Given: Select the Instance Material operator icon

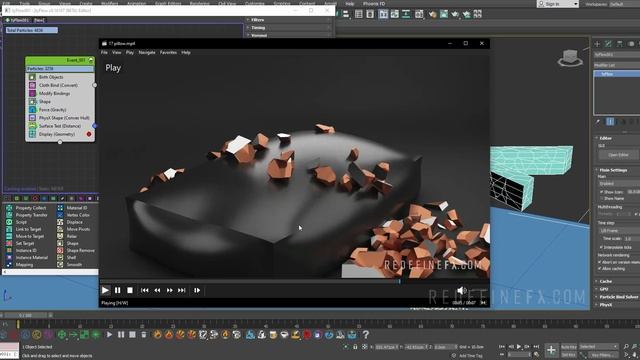Looking at the screenshot, I should (x=9, y=258).
